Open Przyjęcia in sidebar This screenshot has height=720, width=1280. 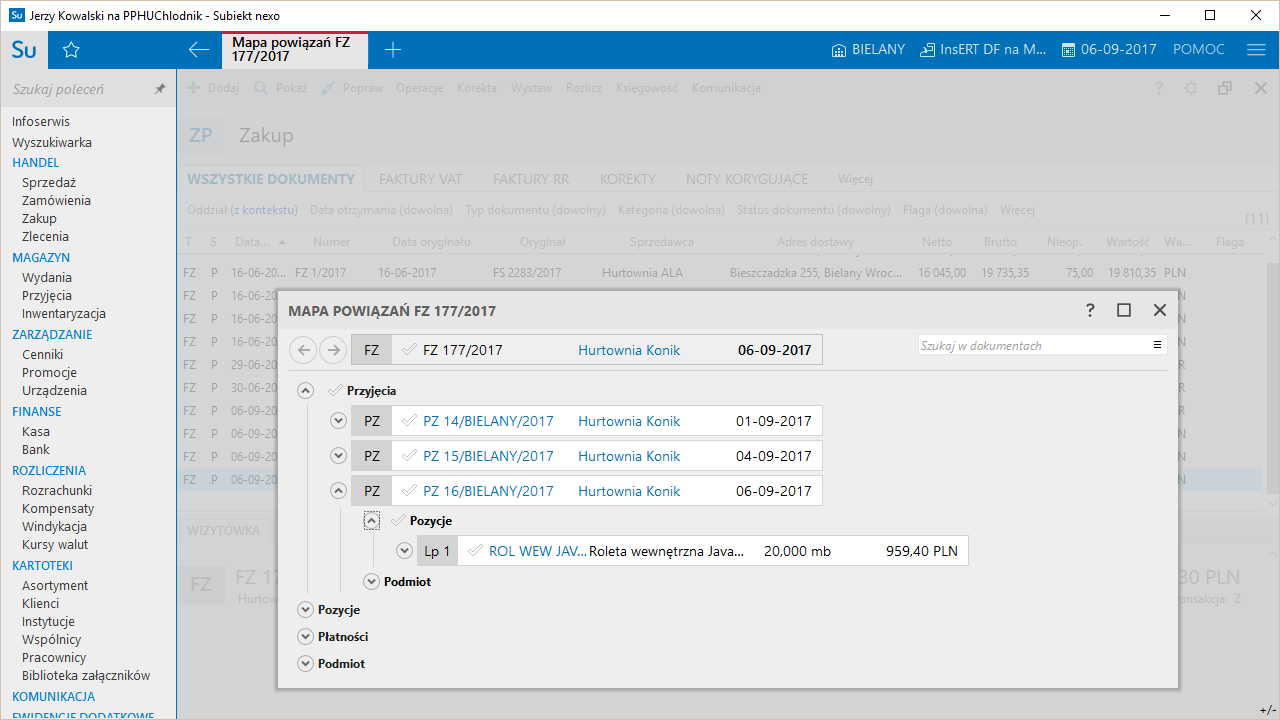pos(47,295)
